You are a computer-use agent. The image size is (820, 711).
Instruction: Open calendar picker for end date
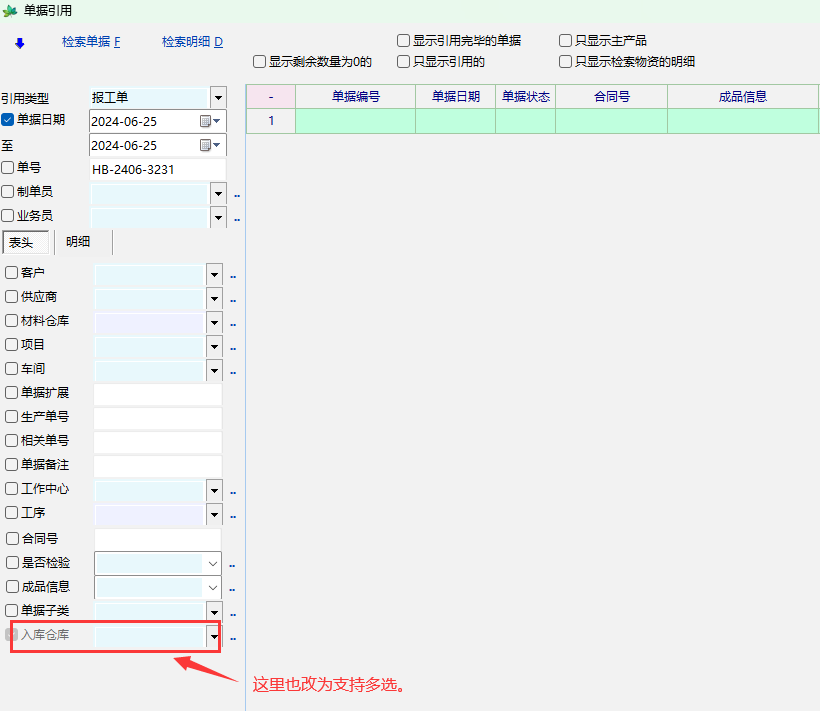coord(205,146)
